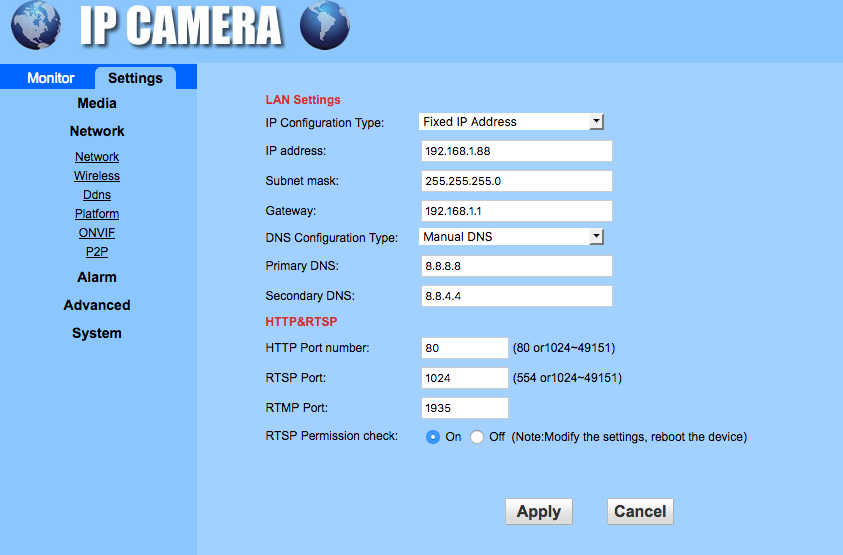This screenshot has width=843, height=555.
Task: Open the Advanced settings section
Action: pyautogui.click(x=97, y=305)
